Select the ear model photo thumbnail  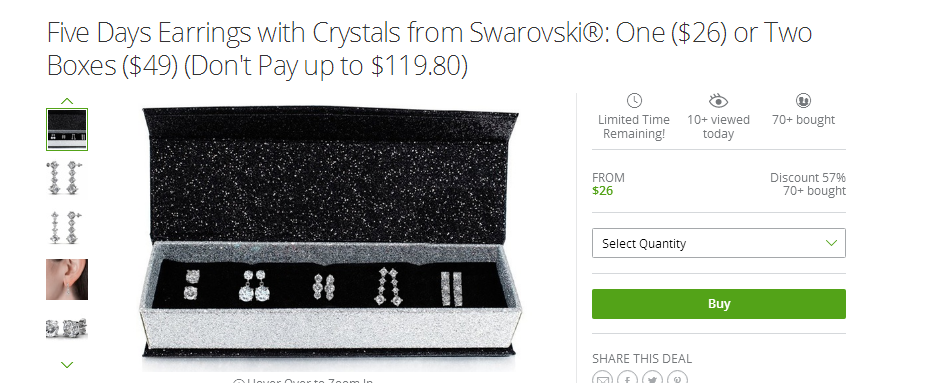tap(67, 279)
